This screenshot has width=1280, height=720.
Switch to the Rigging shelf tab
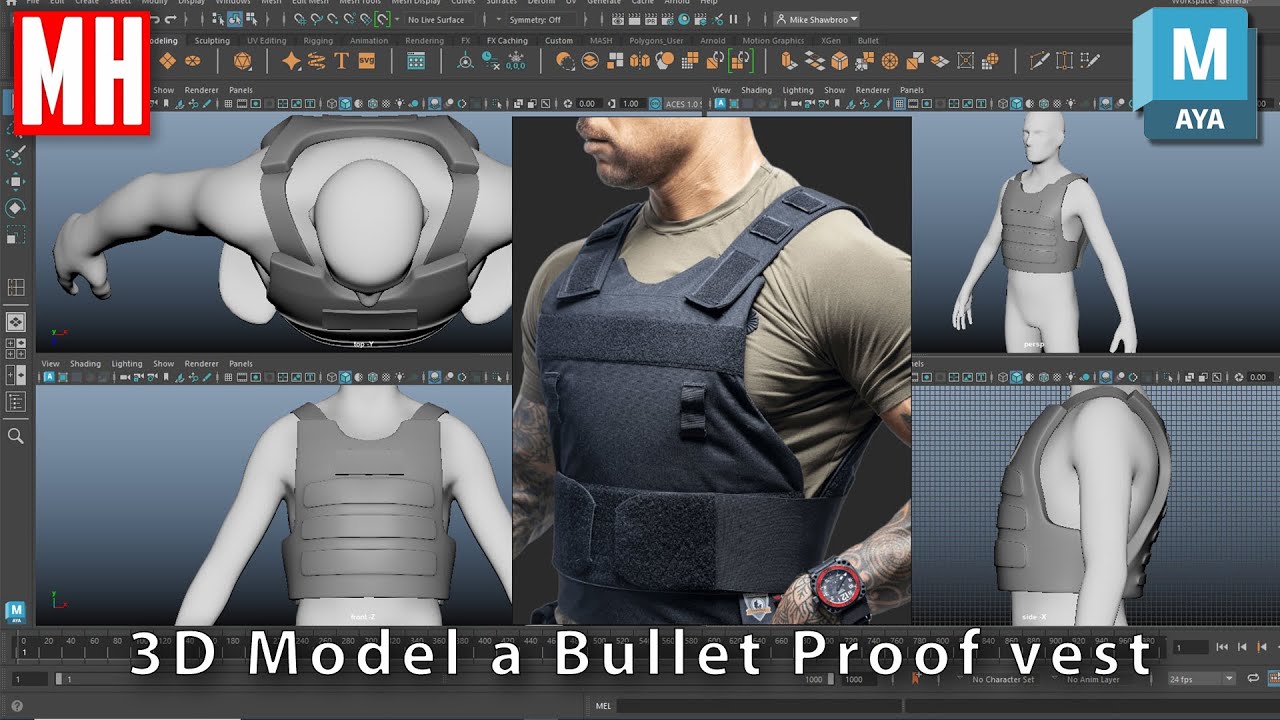(x=318, y=41)
